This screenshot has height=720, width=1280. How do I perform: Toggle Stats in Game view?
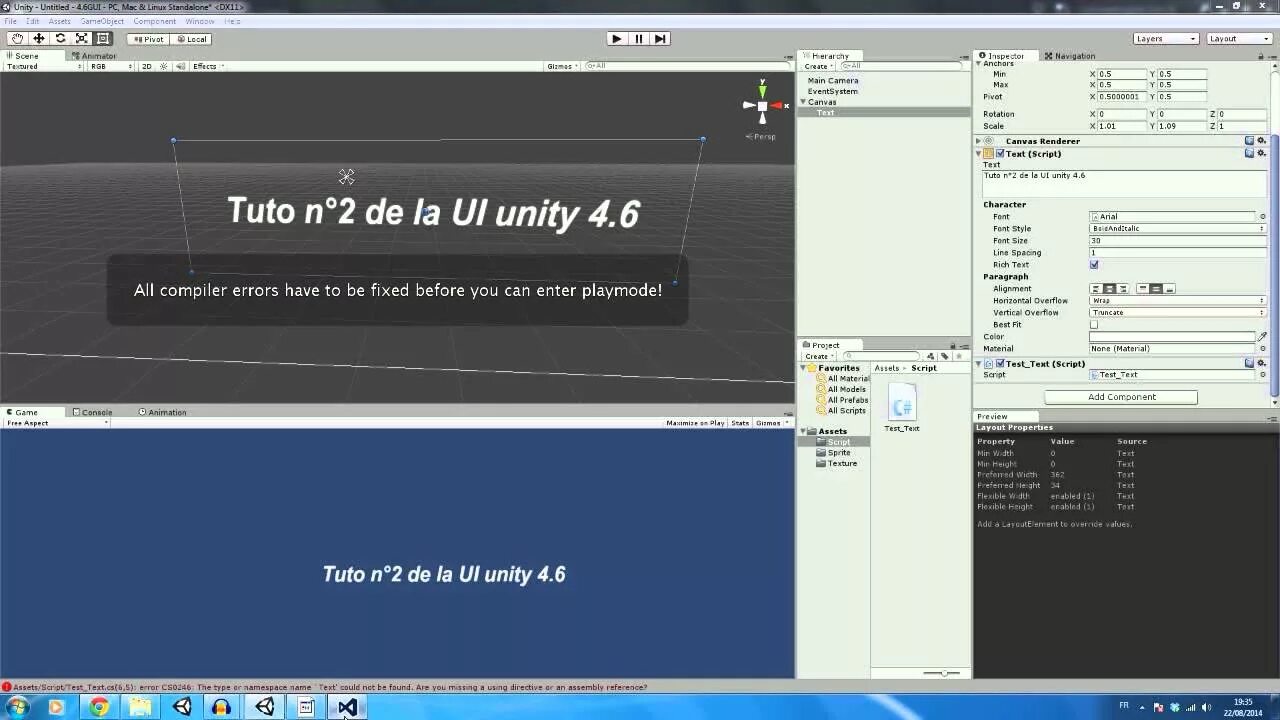click(x=740, y=423)
